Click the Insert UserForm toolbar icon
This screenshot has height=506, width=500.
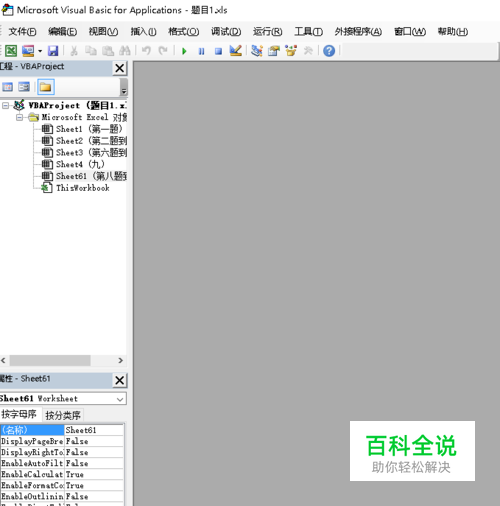tap(28, 51)
